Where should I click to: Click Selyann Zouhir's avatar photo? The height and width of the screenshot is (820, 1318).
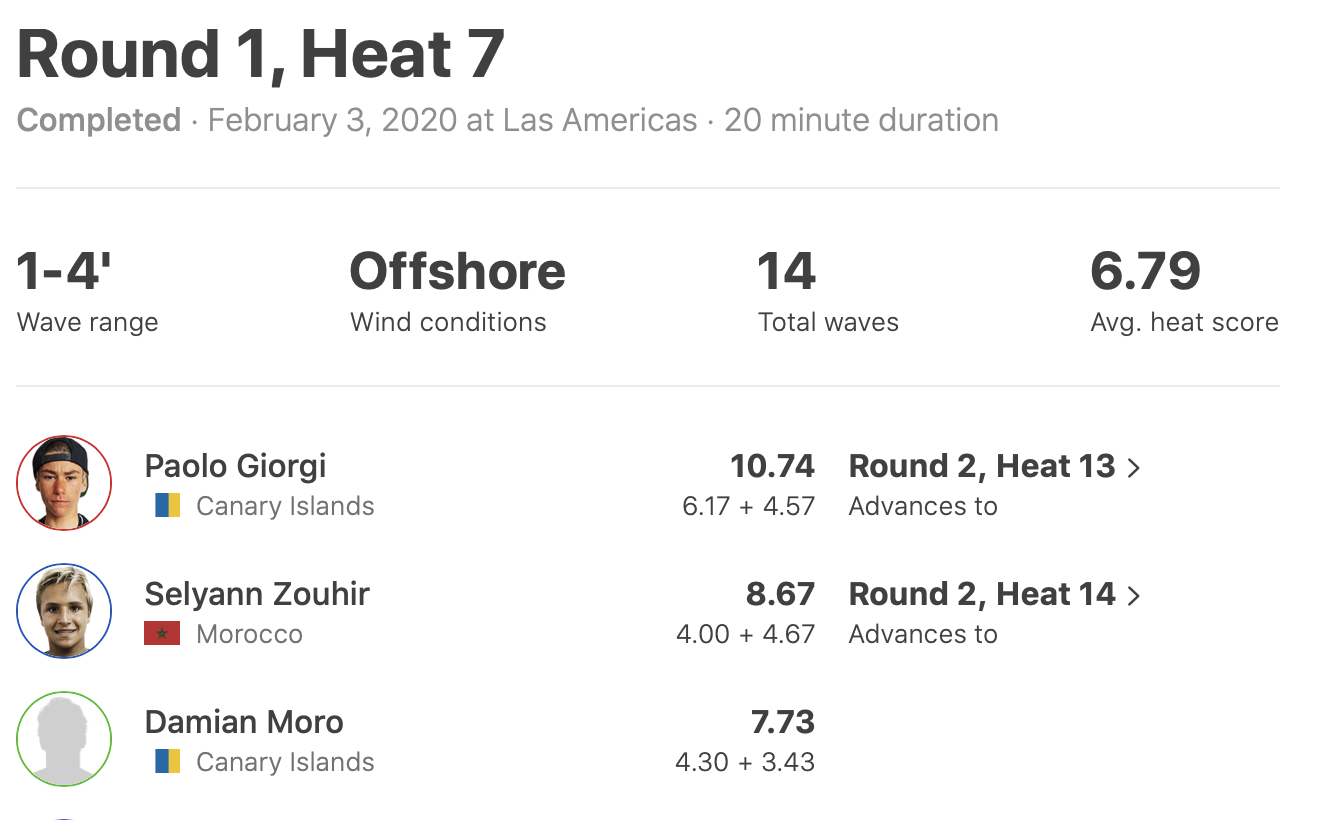pos(64,611)
